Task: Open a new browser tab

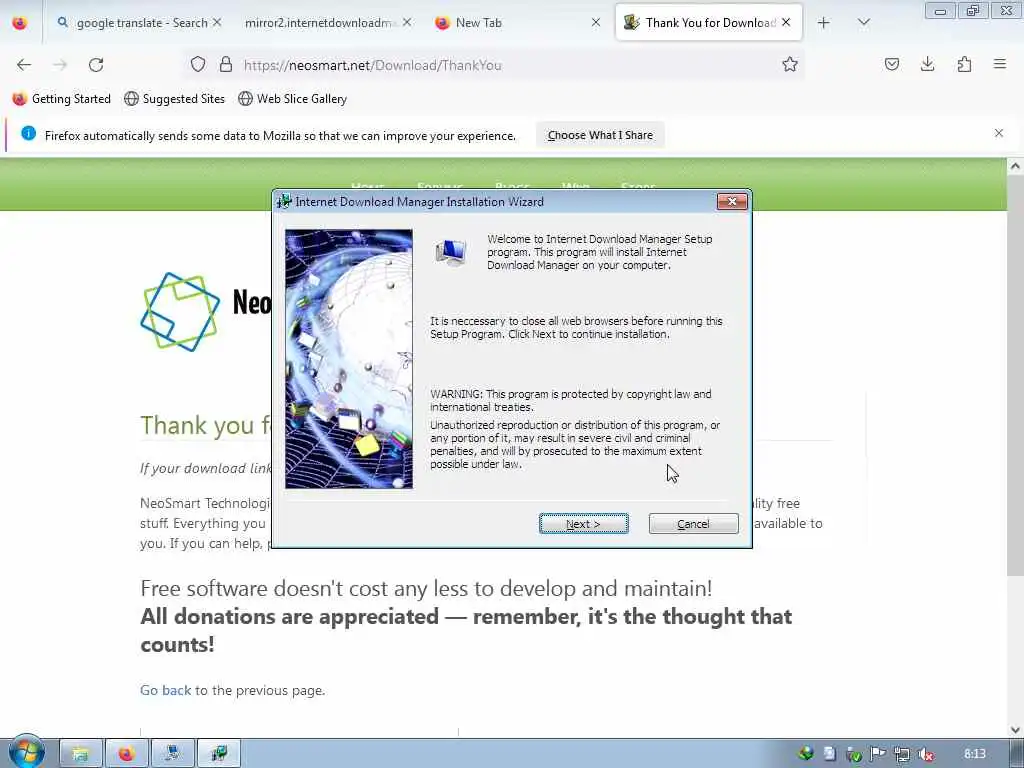Action: 824,23
